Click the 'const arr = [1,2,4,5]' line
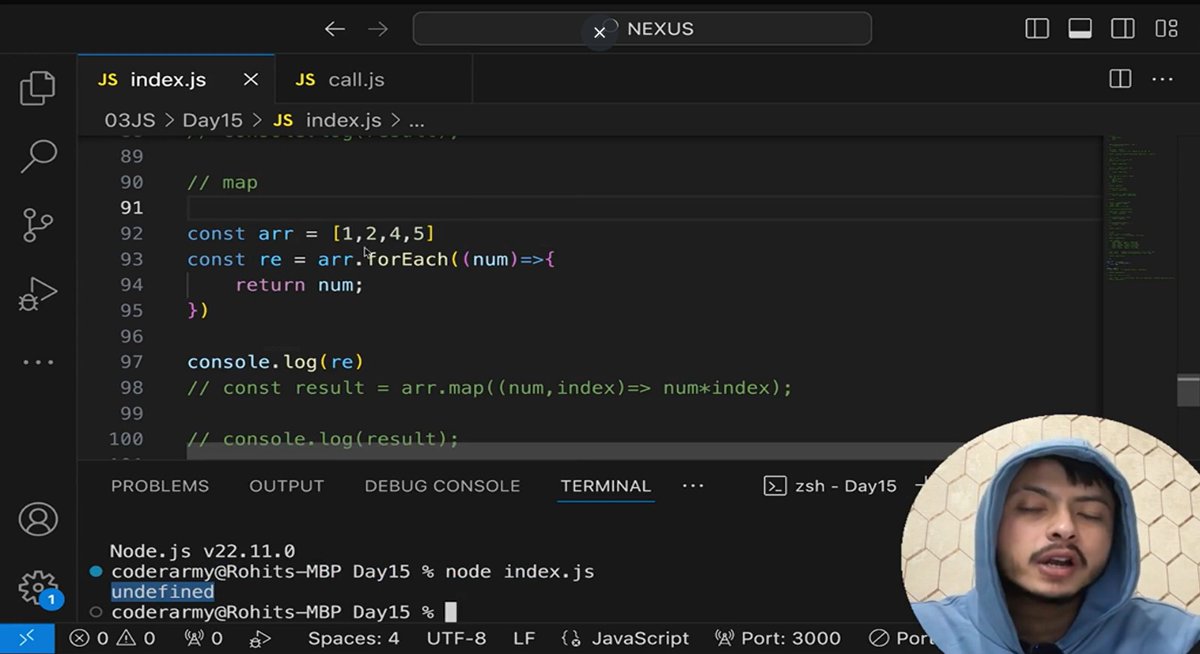 [311, 234]
